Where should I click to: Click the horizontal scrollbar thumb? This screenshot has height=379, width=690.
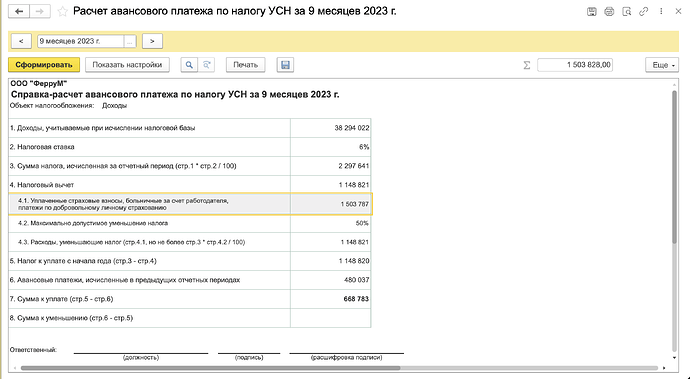210,368
